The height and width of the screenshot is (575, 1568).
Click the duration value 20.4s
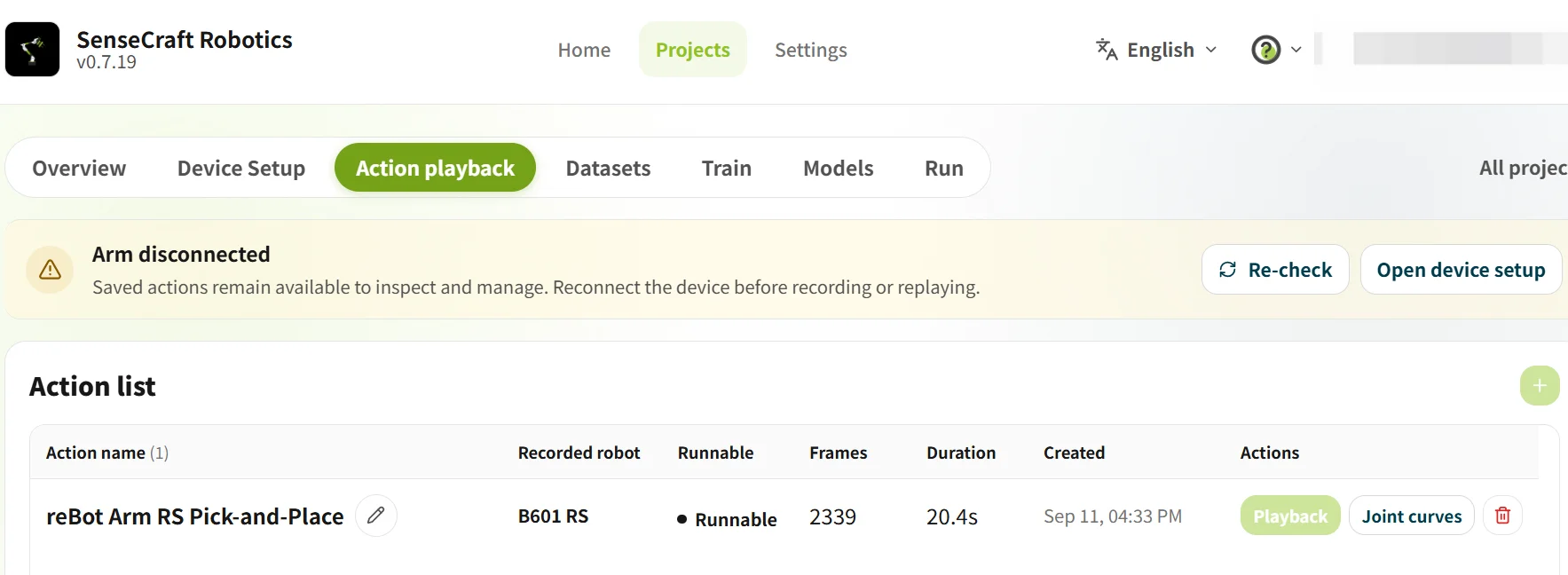(x=952, y=516)
